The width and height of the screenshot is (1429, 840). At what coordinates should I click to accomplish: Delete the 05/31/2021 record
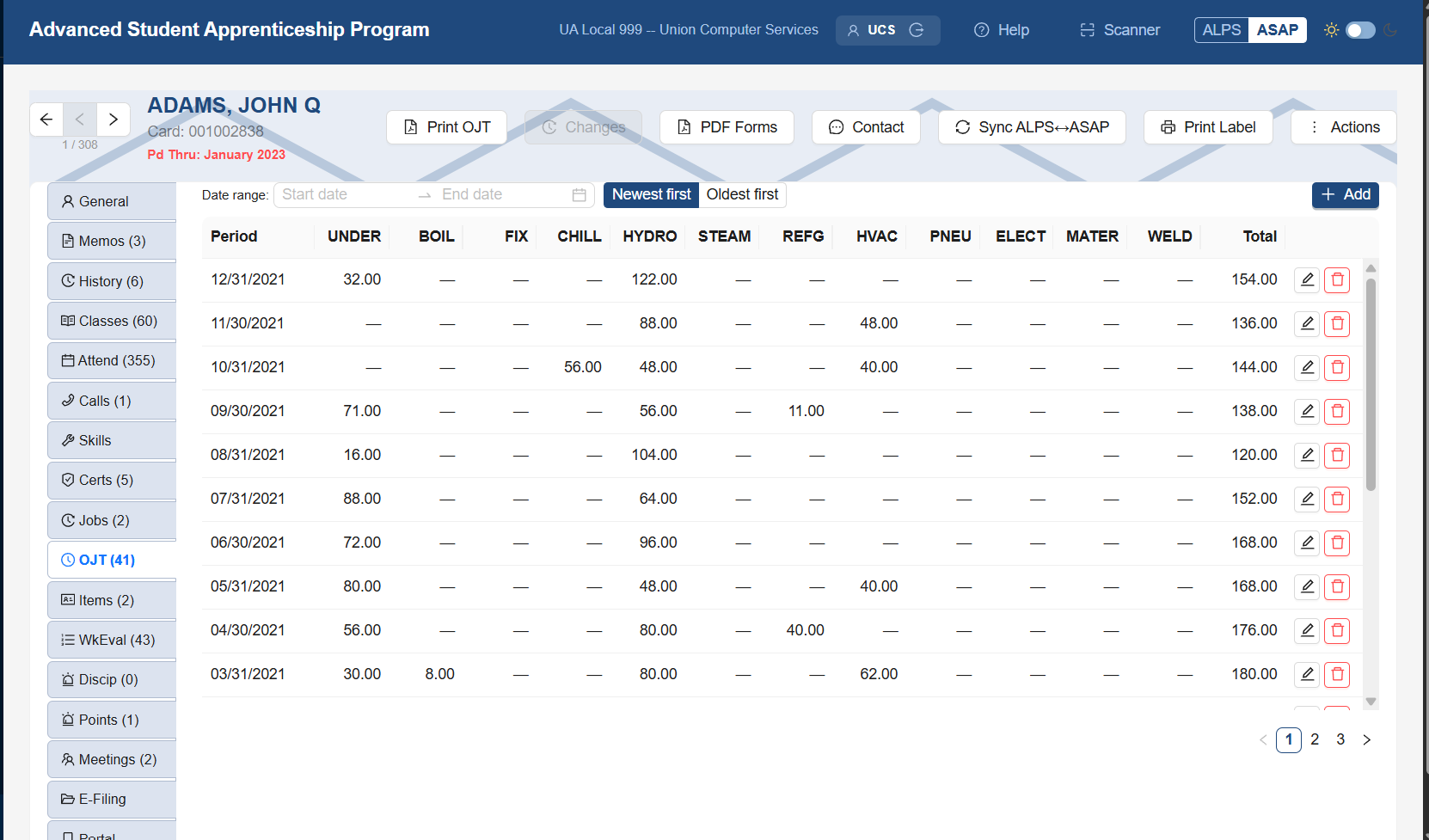pyautogui.click(x=1337, y=586)
